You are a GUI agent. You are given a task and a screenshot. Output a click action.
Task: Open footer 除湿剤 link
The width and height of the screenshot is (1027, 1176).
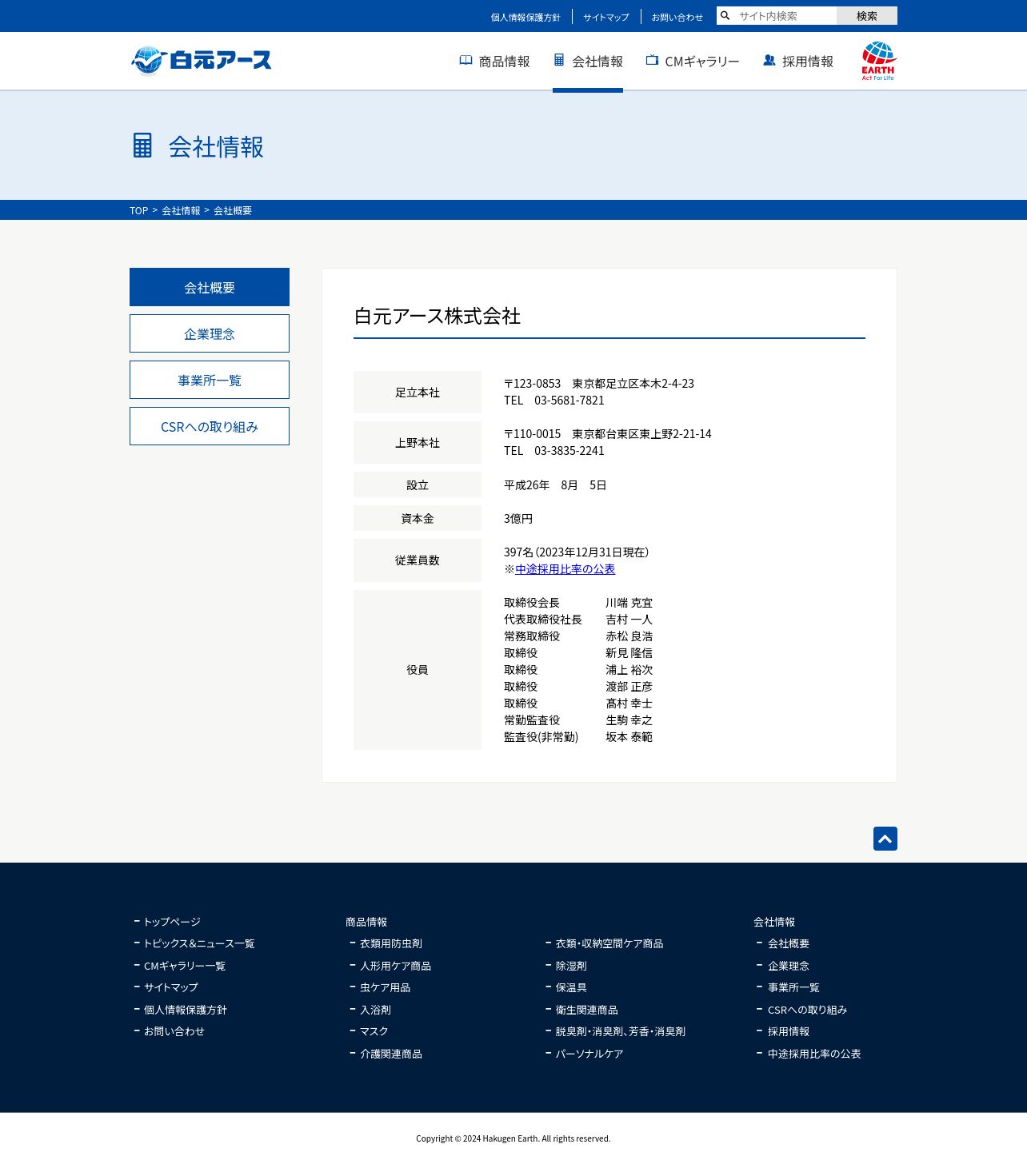[571, 966]
